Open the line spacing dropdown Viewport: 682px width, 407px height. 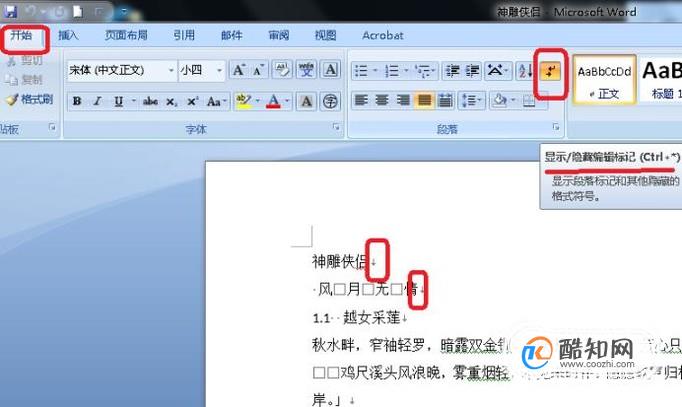pos(471,101)
